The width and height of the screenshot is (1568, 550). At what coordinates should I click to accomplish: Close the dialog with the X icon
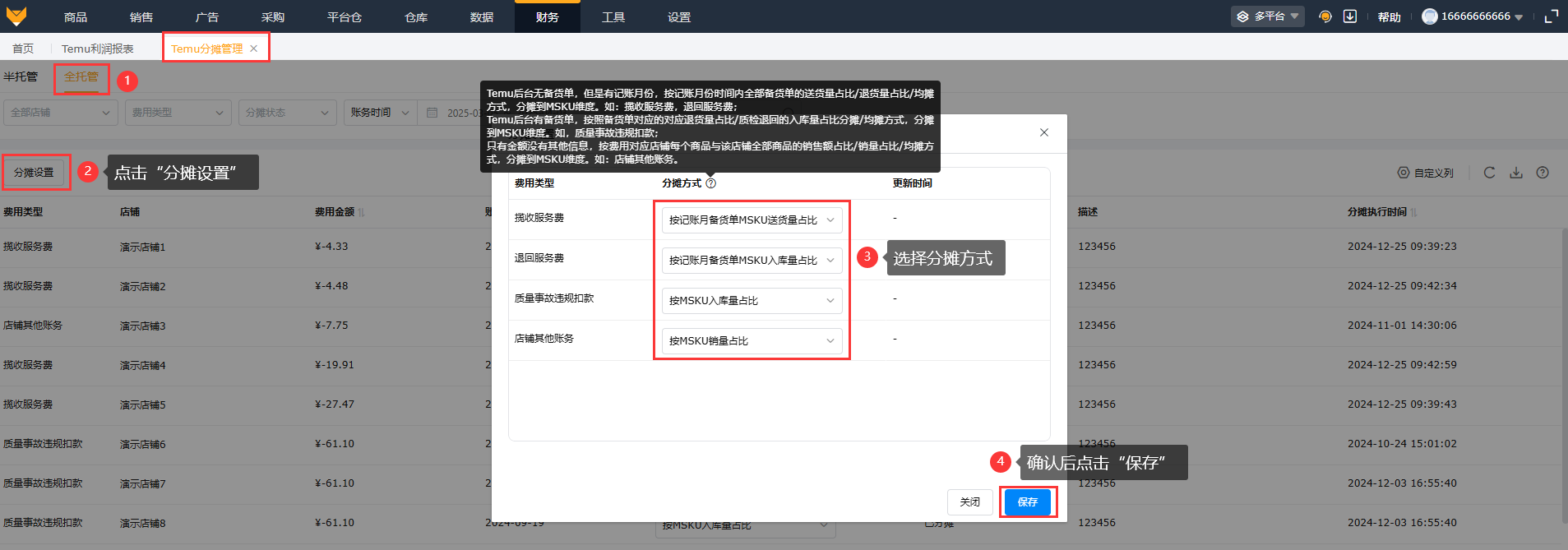(x=1044, y=132)
